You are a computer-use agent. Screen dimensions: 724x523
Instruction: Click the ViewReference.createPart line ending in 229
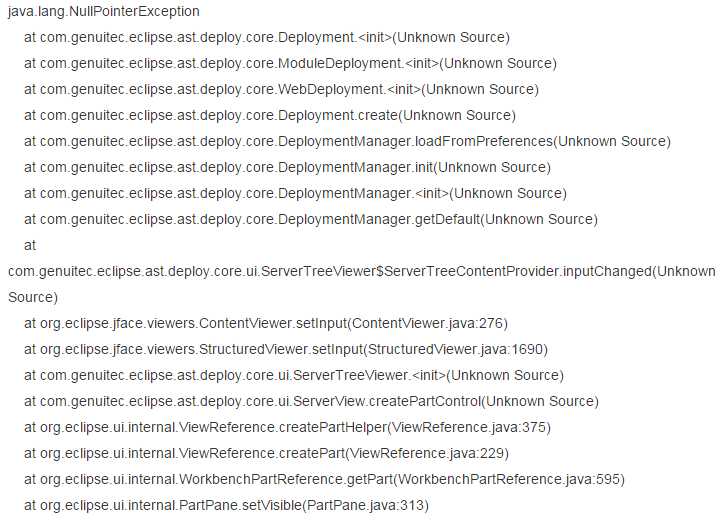[267, 453]
